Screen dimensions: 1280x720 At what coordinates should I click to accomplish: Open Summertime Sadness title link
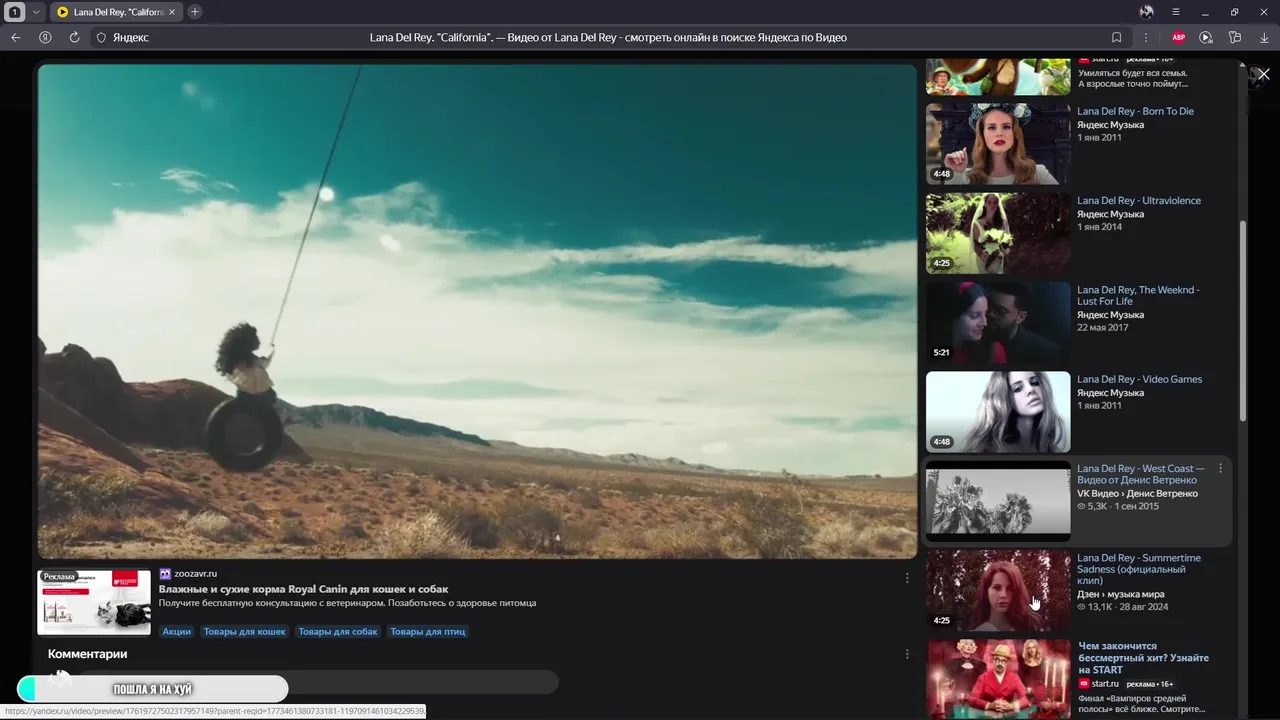1139,569
